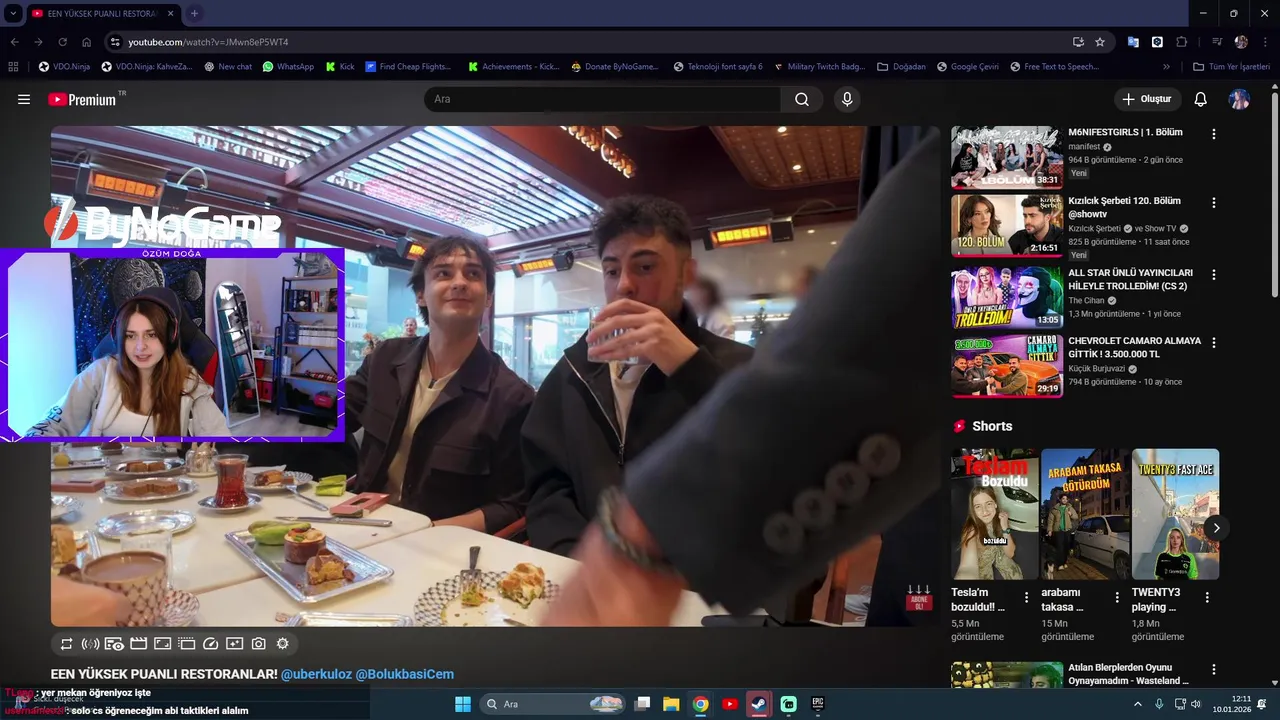1280x720 pixels.
Task: Open options menu for Tesla'm bozuldu short
Action: coord(1026,597)
